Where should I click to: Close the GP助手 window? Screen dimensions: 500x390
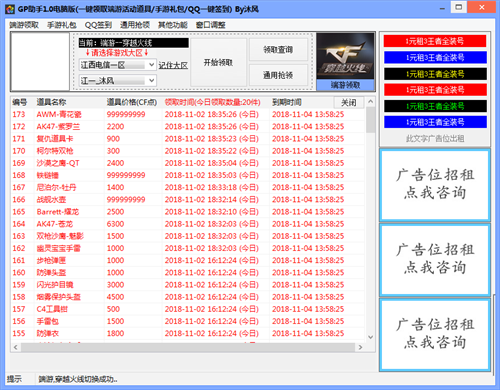point(481,7)
